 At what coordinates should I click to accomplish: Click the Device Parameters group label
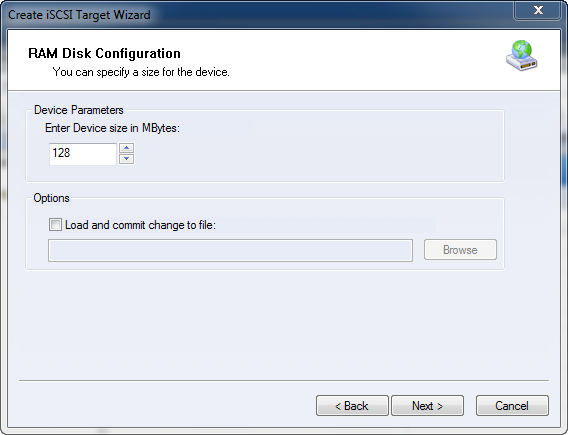point(79,110)
